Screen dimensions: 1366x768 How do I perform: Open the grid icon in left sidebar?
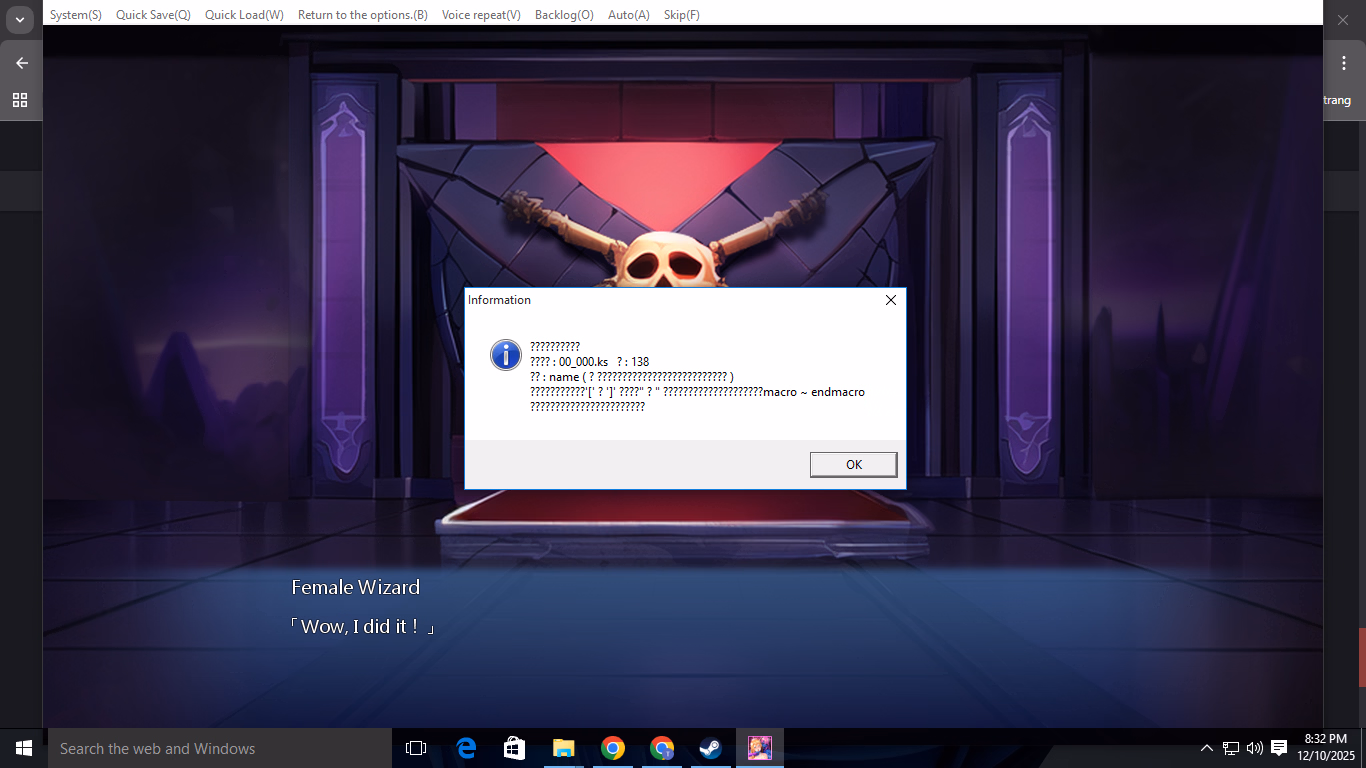click(20, 100)
